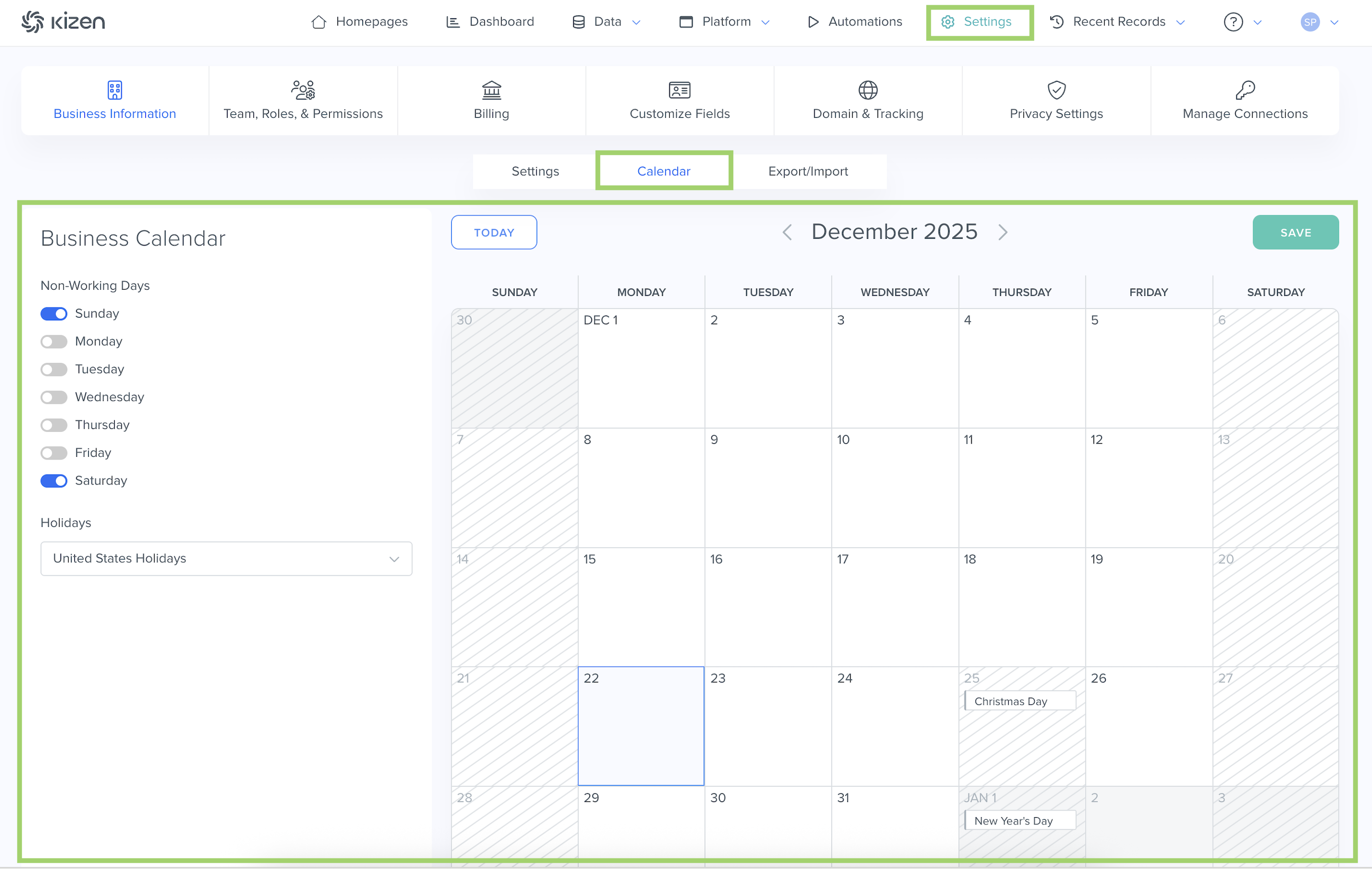
Task: Disable Sunday non-working day toggle
Action: click(54, 314)
